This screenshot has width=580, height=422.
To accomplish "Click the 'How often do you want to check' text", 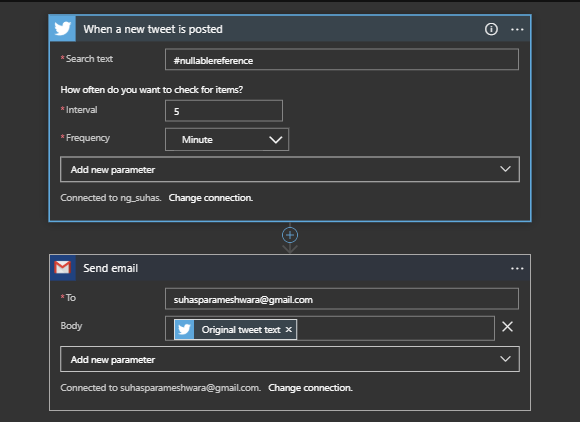I will tap(152, 90).
